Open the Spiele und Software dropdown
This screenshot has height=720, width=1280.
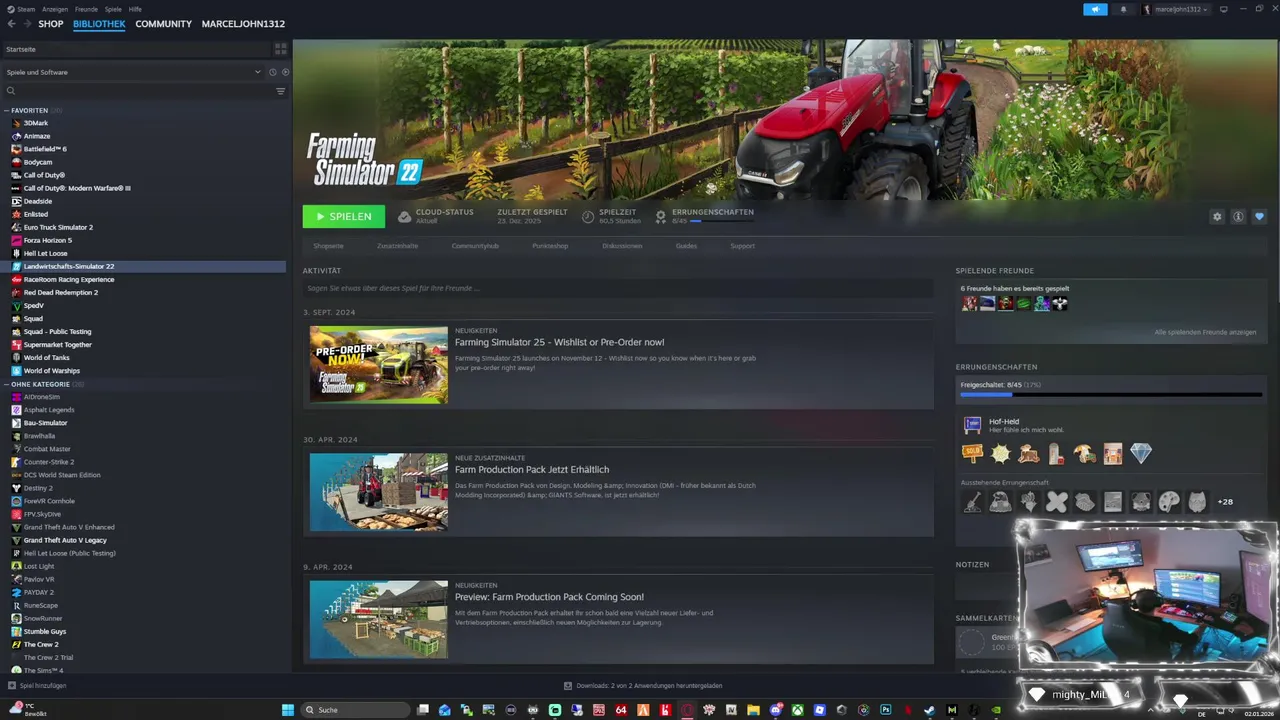tap(133, 72)
